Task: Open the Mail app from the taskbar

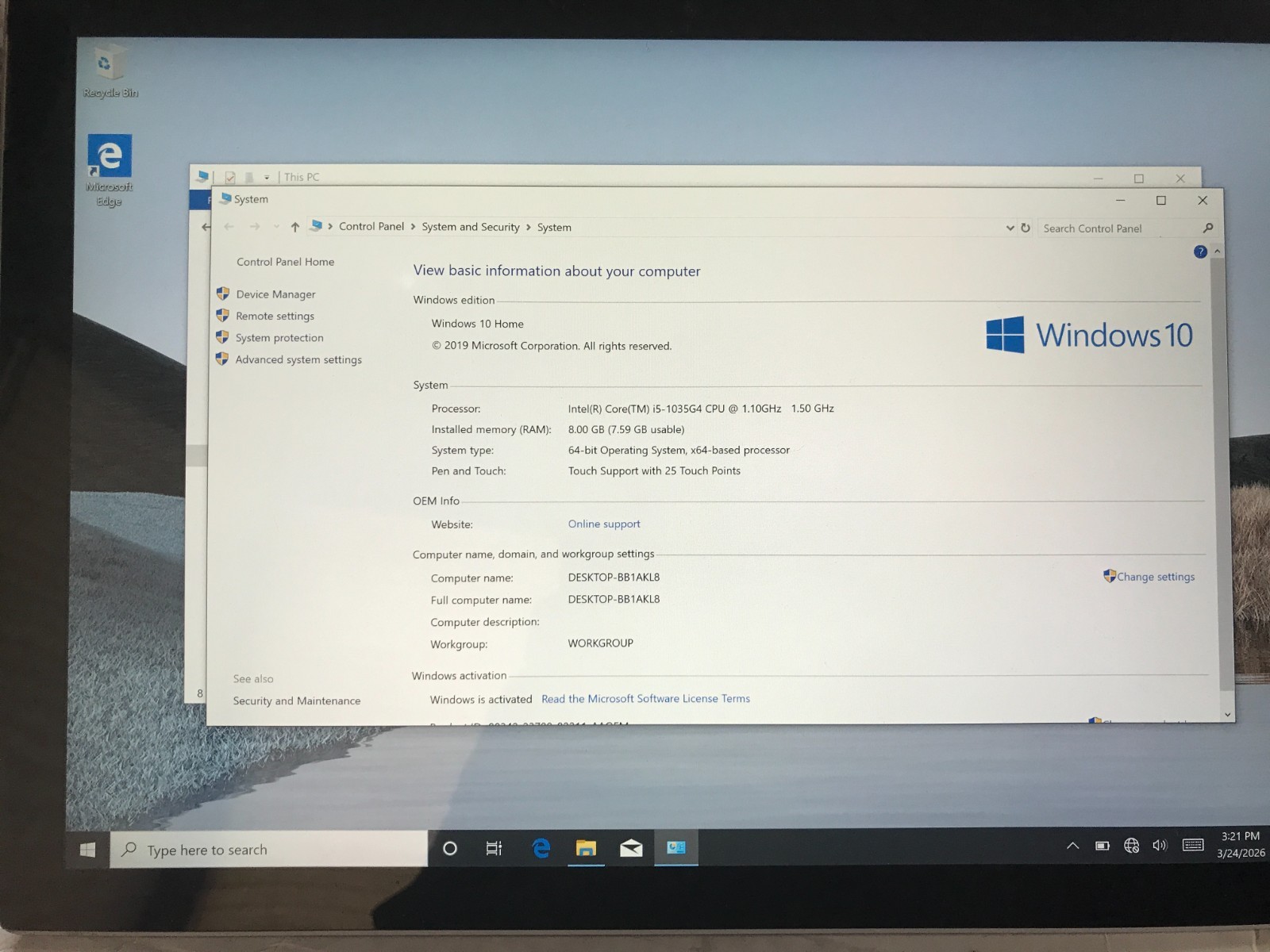Action: 631,848
